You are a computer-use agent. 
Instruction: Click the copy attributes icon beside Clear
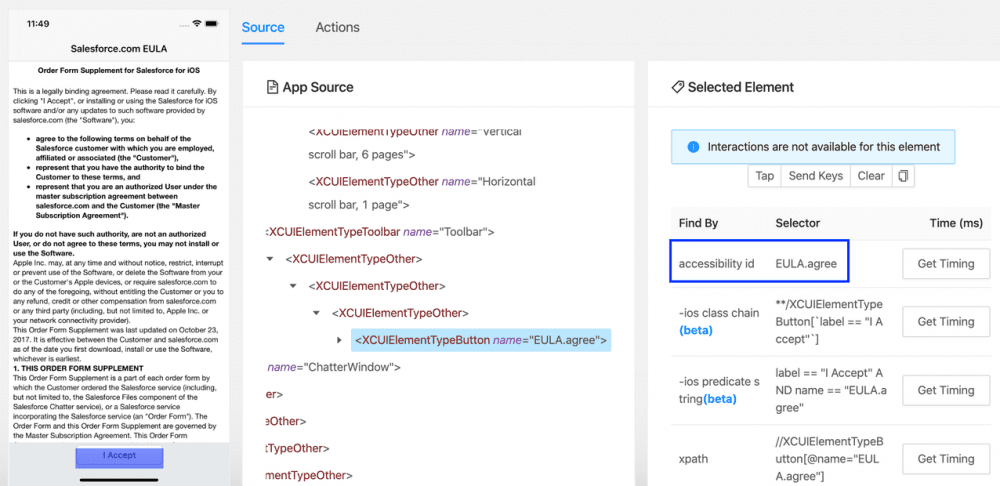pos(903,176)
